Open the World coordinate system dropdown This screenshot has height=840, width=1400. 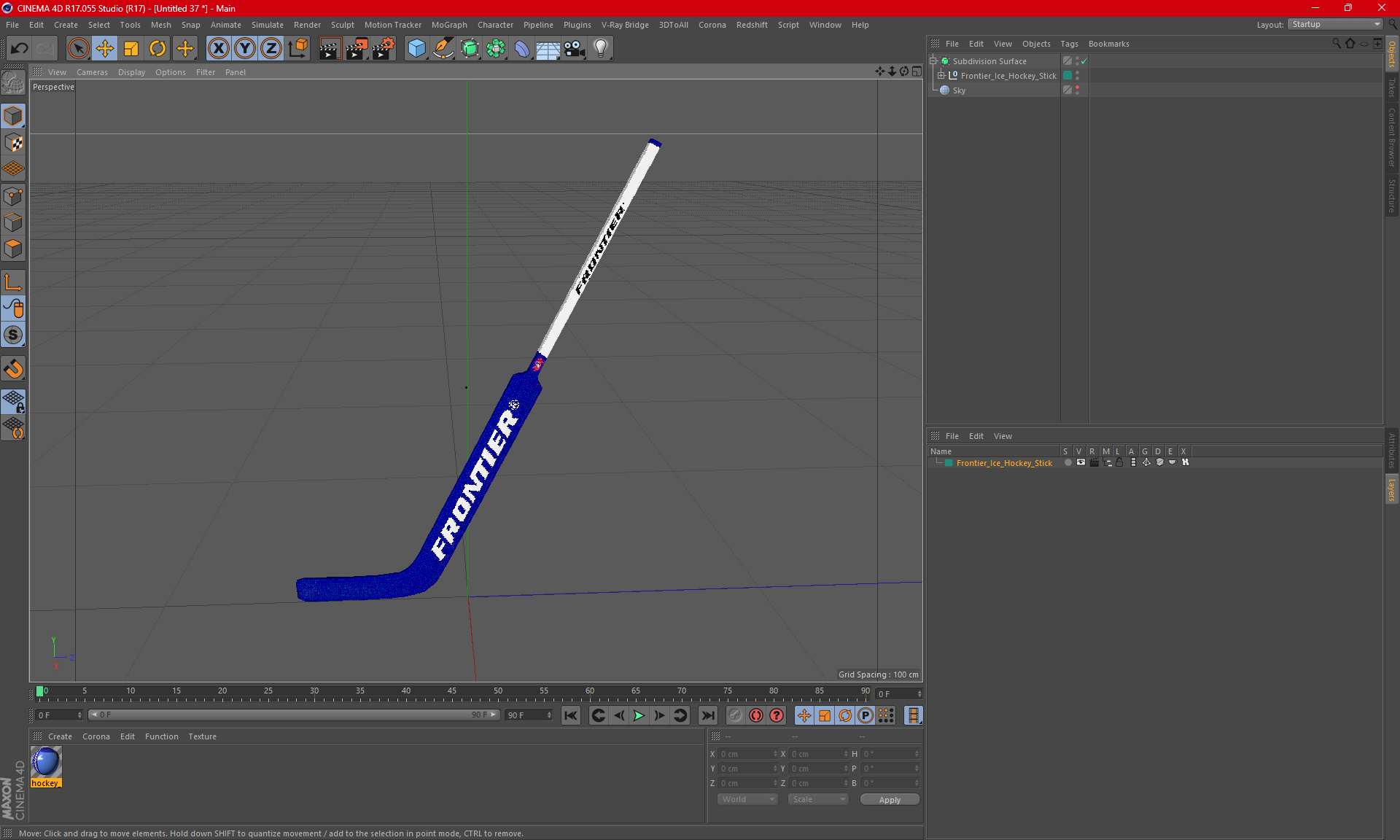747,799
